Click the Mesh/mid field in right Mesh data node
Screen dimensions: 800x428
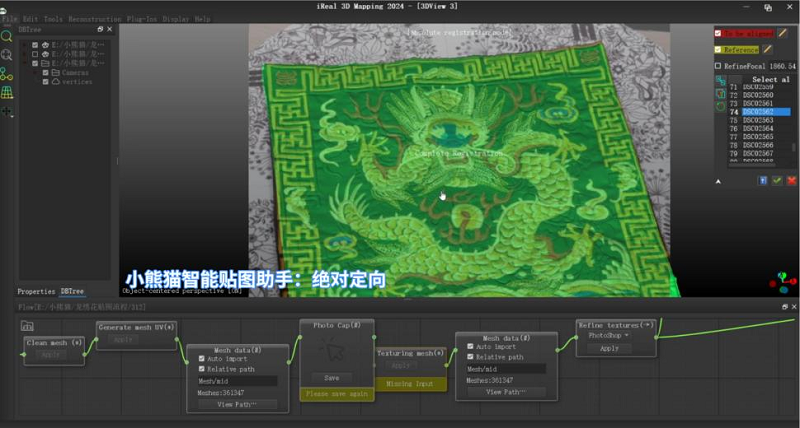pos(506,369)
